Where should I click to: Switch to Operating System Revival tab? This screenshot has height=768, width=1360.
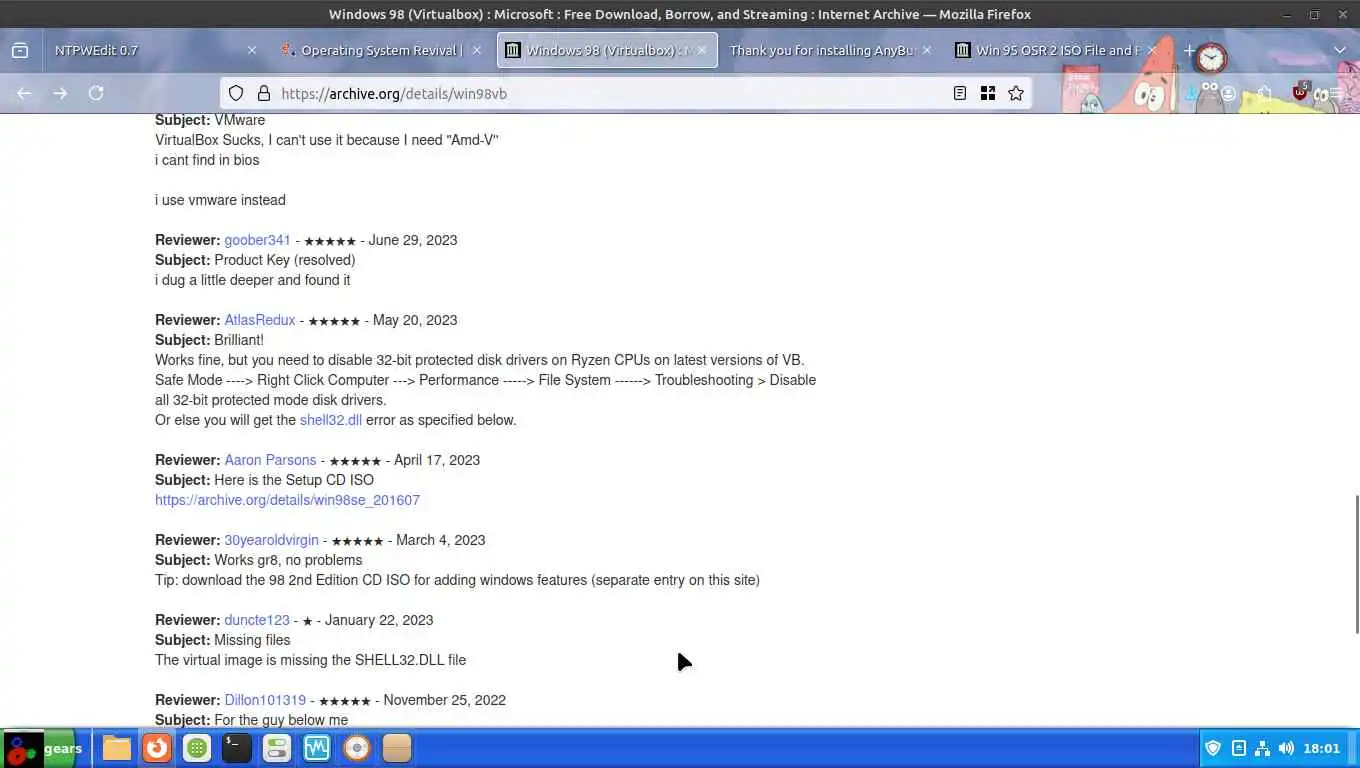coord(380,50)
